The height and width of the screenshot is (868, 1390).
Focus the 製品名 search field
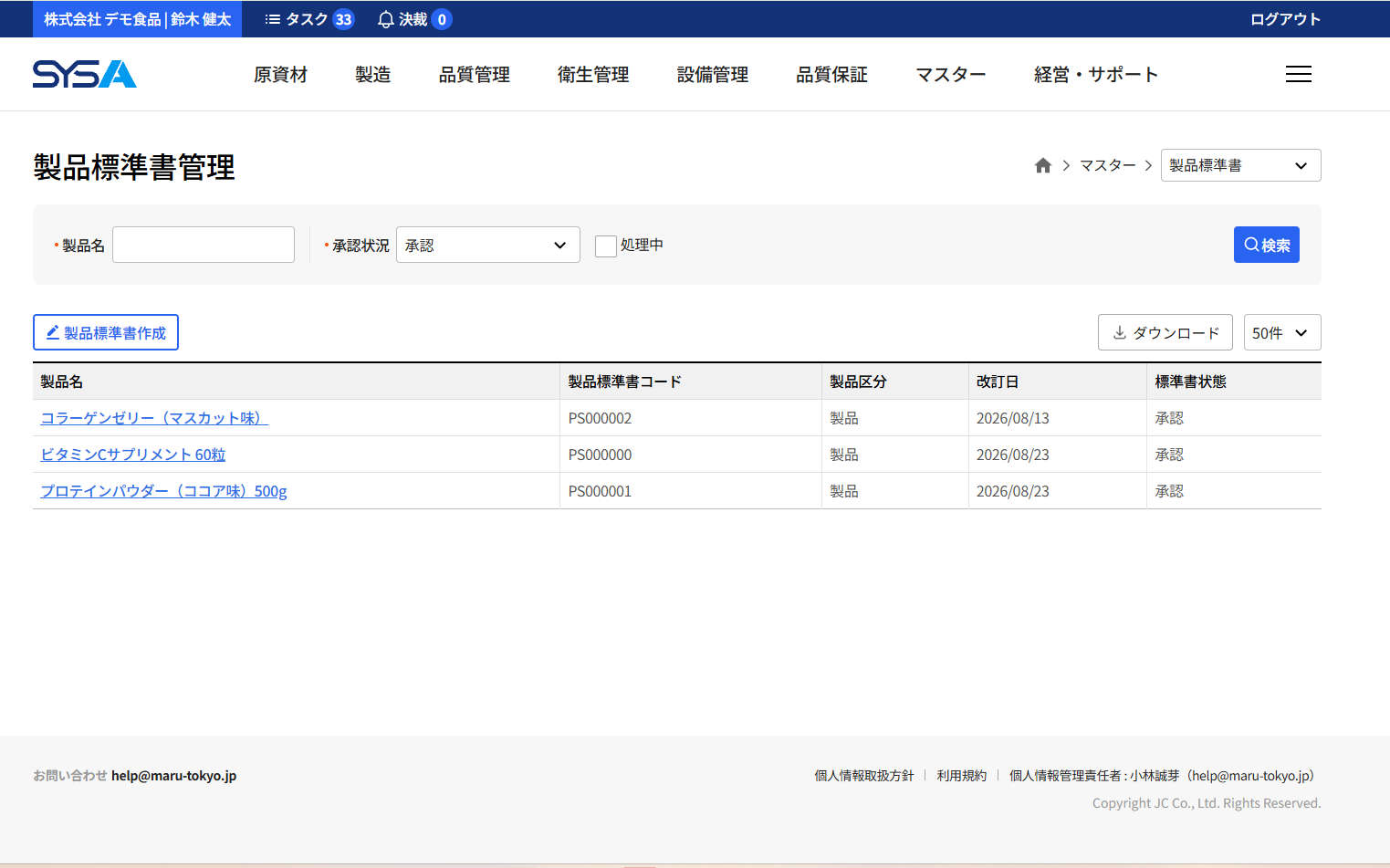pyautogui.click(x=204, y=245)
